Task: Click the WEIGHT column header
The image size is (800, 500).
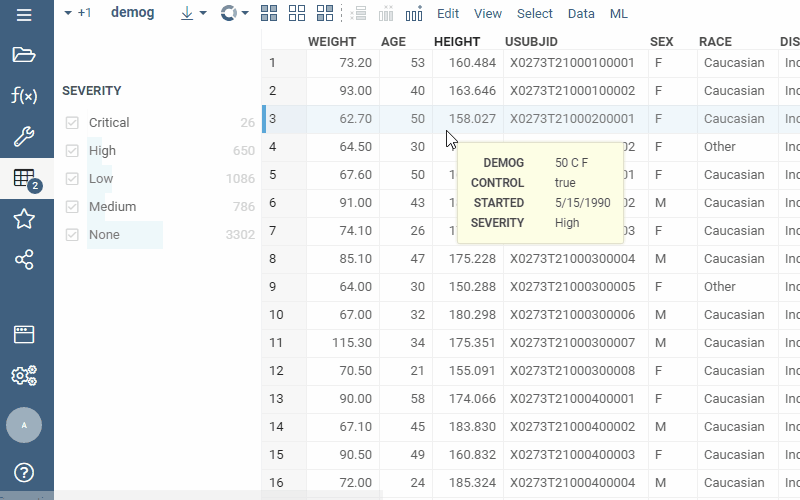Action: (332, 42)
